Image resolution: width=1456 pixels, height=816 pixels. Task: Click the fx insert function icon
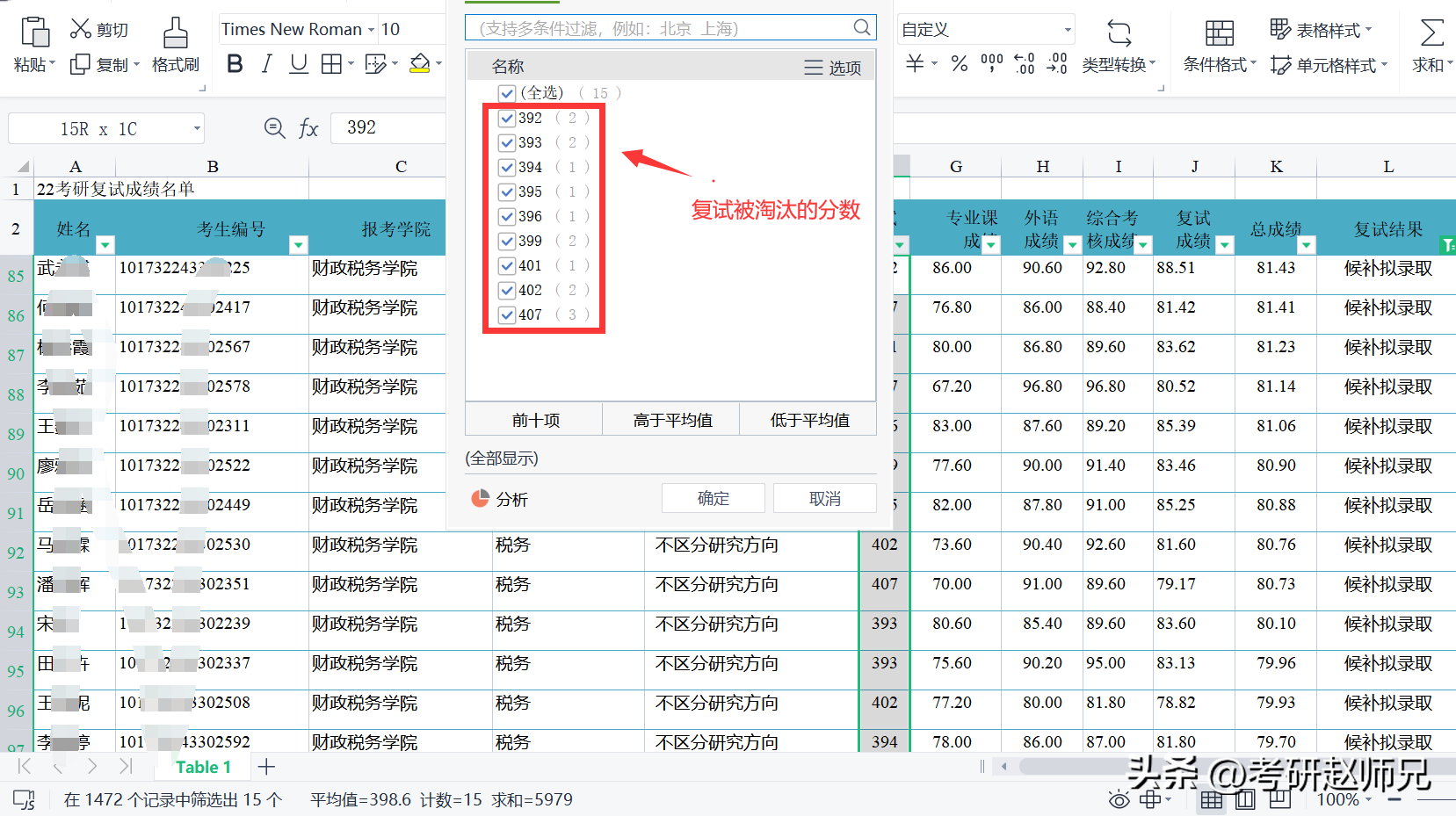pos(308,129)
